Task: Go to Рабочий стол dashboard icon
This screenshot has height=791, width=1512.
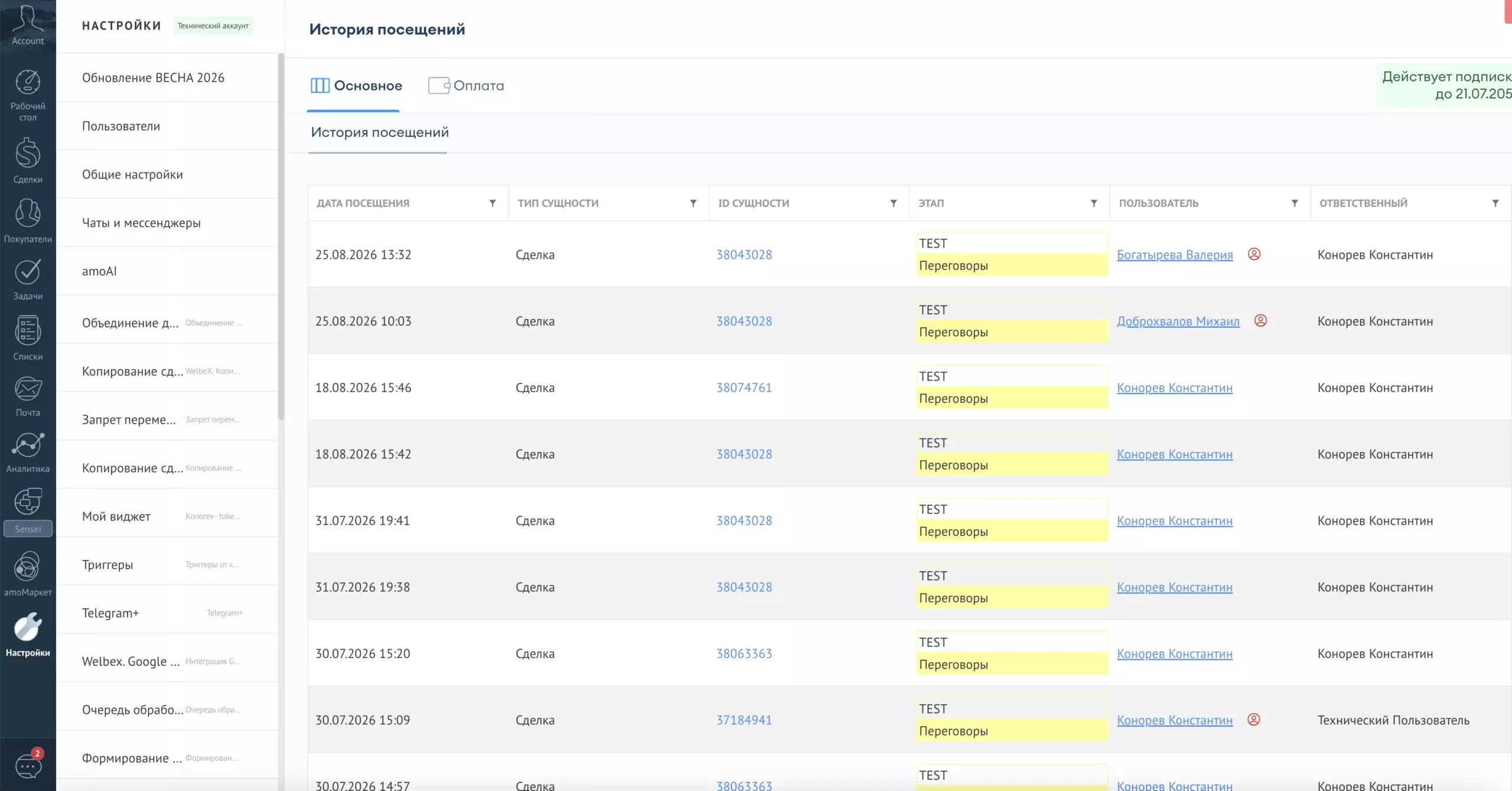Action: click(28, 82)
